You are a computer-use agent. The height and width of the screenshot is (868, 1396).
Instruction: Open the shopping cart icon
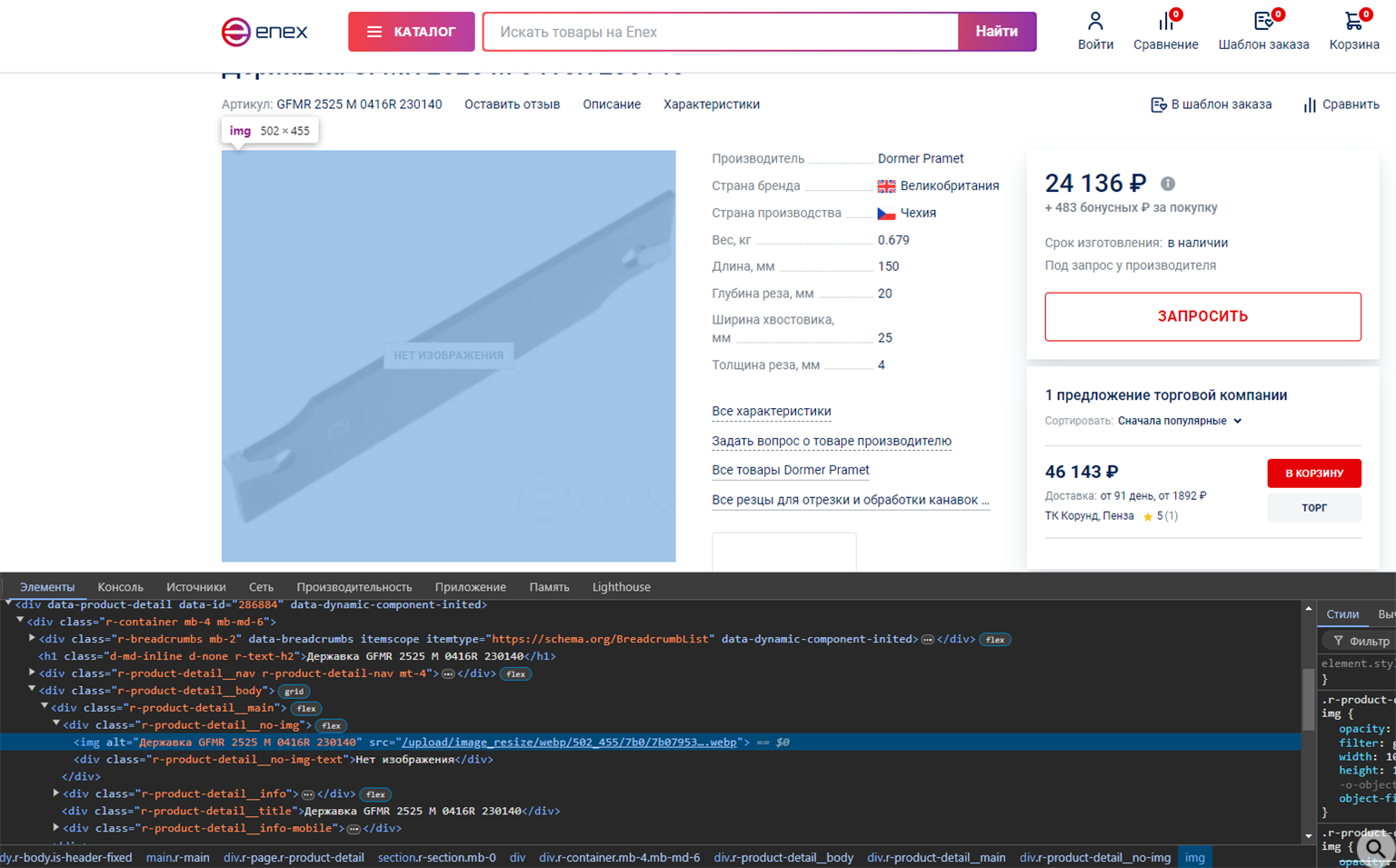click(1353, 21)
